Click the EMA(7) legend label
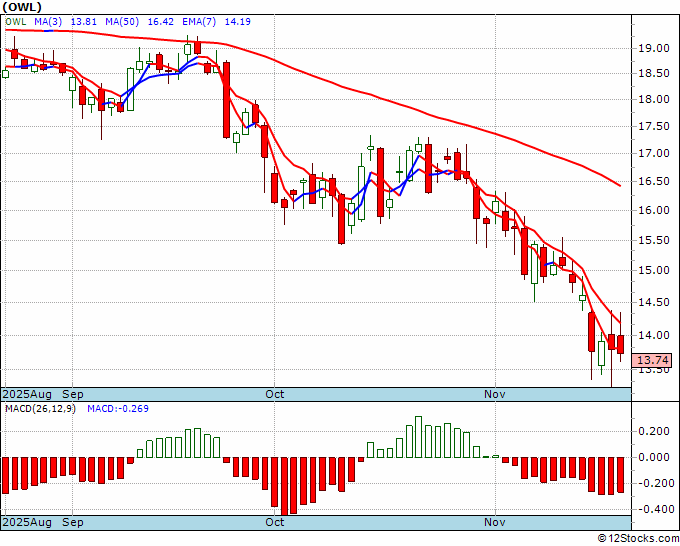This screenshot has width=680, height=546. pos(199,22)
